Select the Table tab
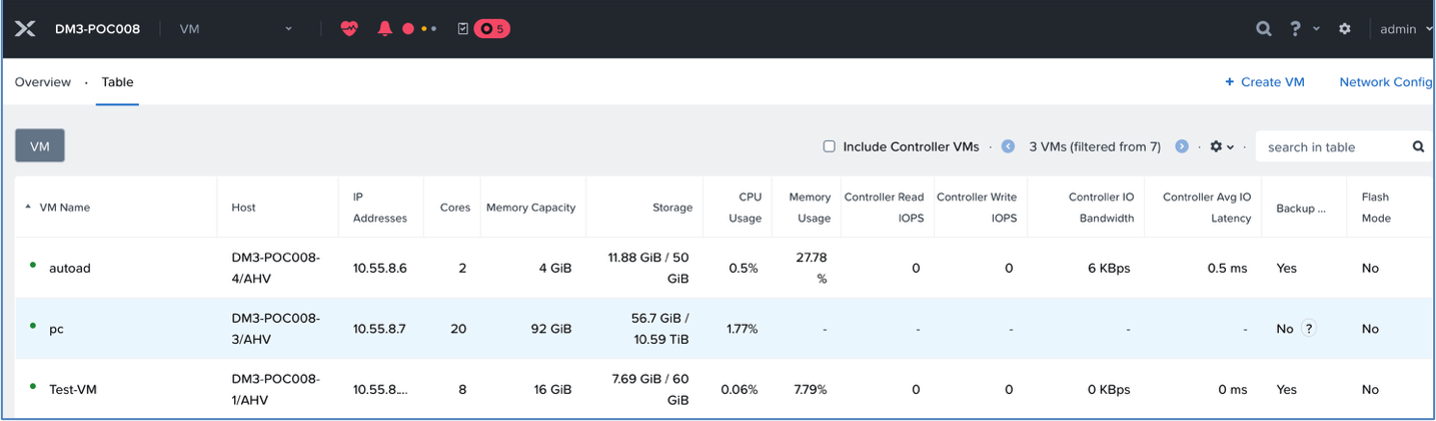Viewport: 1436px width, 421px height. [x=117, y=82]
